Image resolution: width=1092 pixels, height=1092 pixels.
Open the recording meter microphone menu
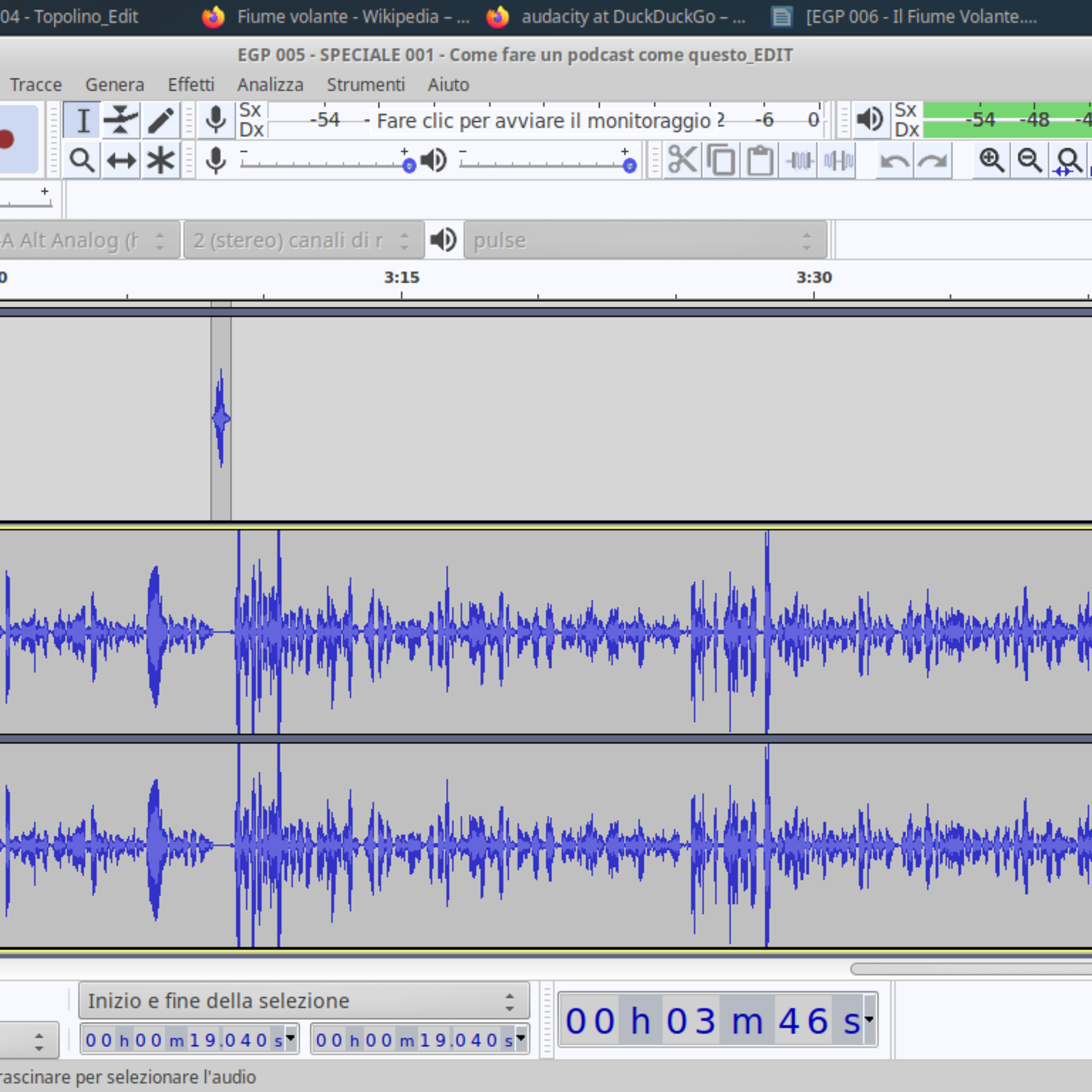tap(215, 120)
